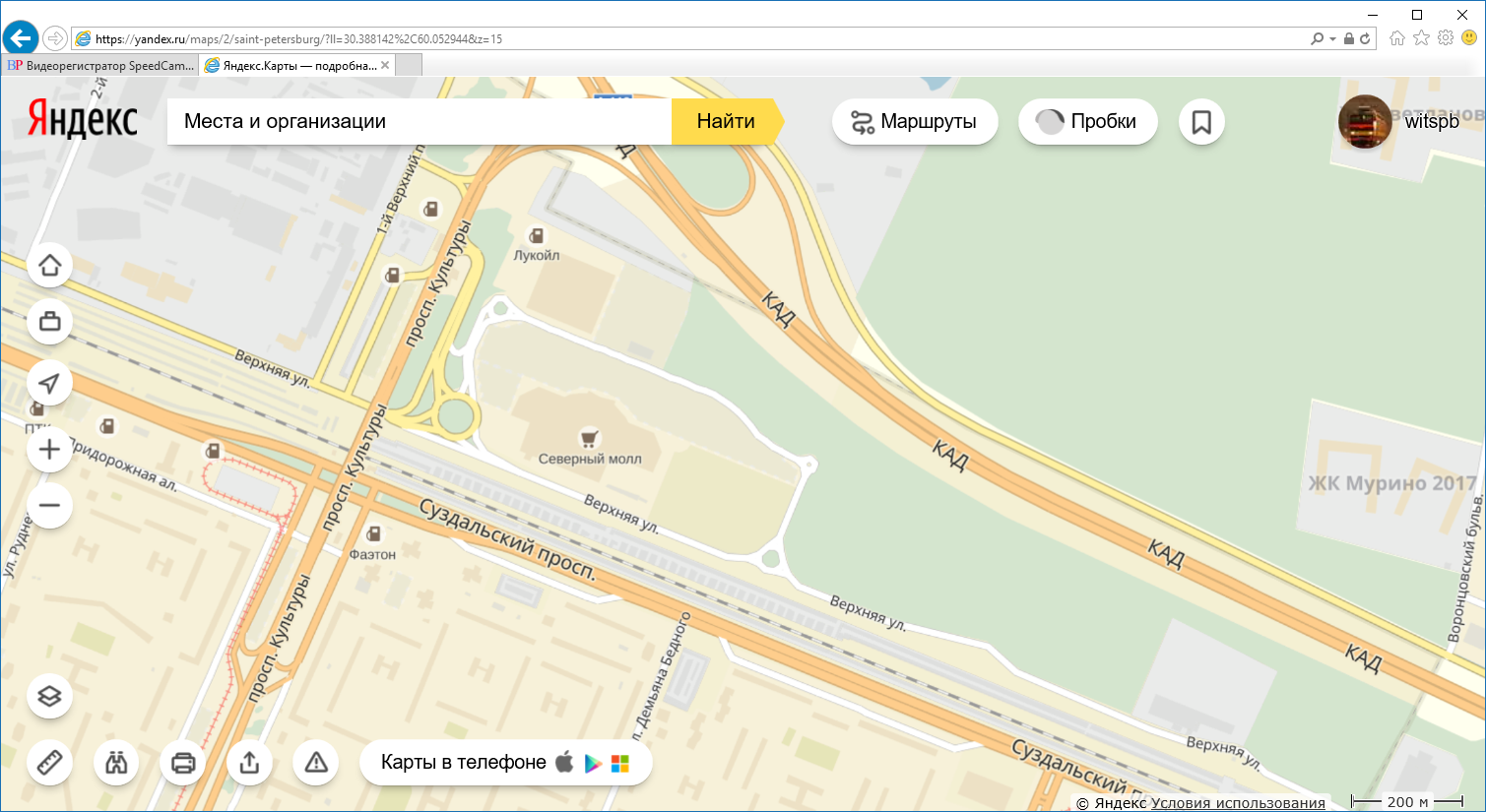This screenshot has width=1486, height=812.
Task: Open the map layers selector
Action: 49,696
